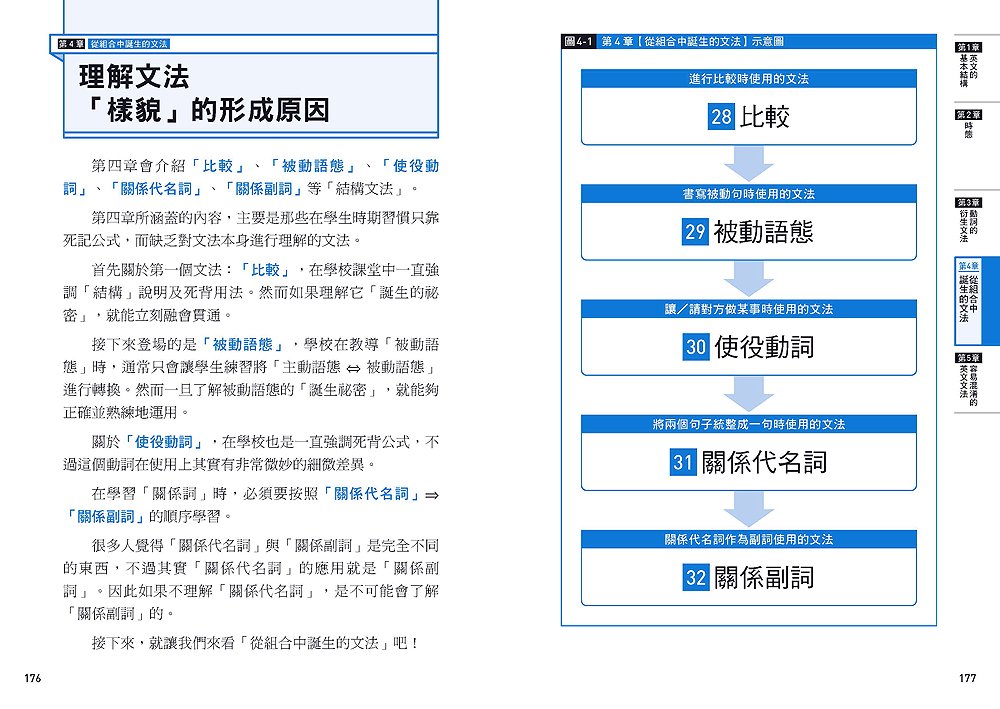Click the page number 176
The width and height of the screenshot is (1000, 709).
[x=32, y=678]
